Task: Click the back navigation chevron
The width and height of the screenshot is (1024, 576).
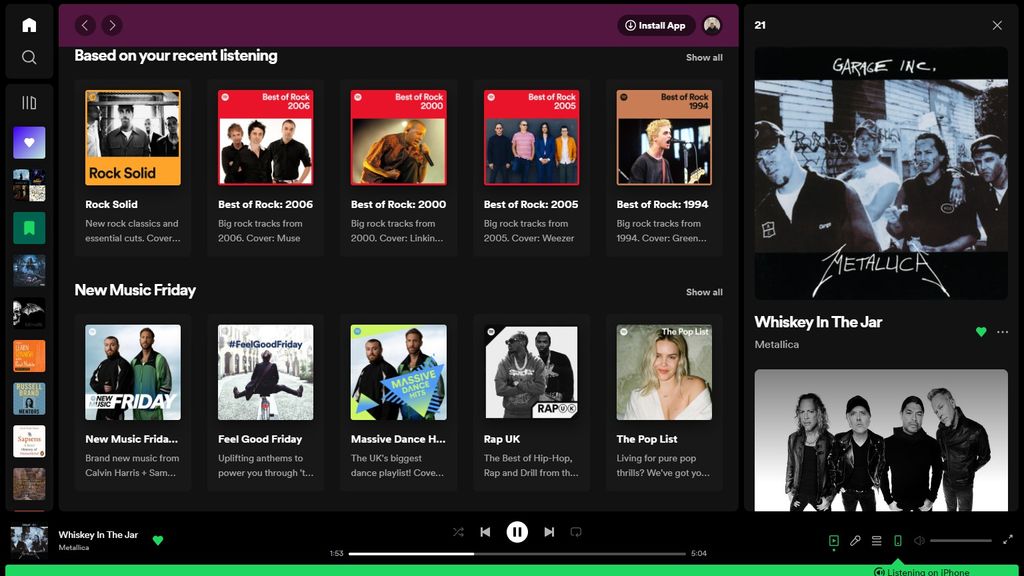Action: (85, 25)
